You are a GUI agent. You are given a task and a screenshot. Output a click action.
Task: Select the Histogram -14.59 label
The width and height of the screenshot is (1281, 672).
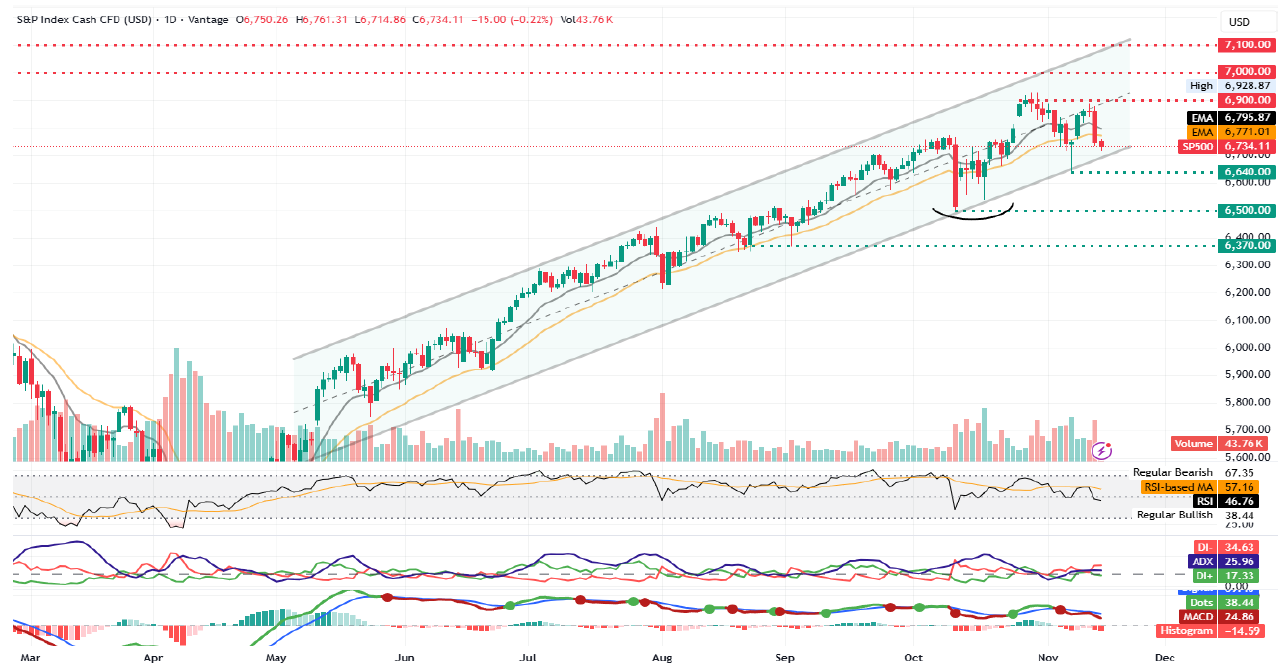[x=1214, y=631]
